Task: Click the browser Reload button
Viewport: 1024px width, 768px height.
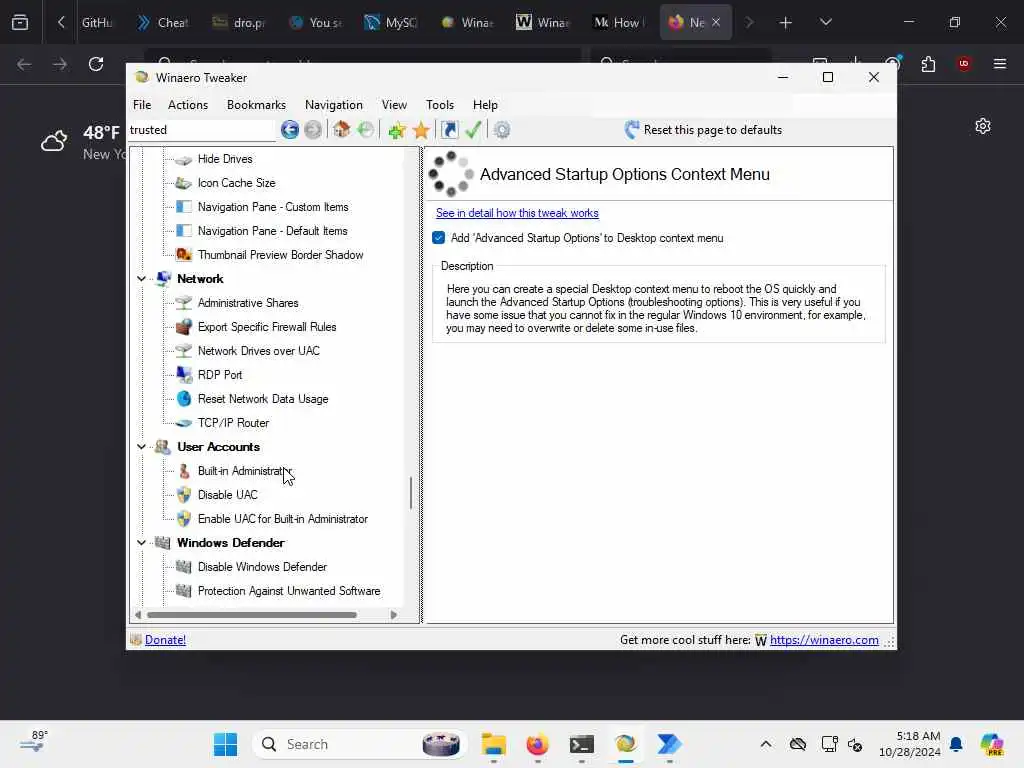Action: (96, 64)
